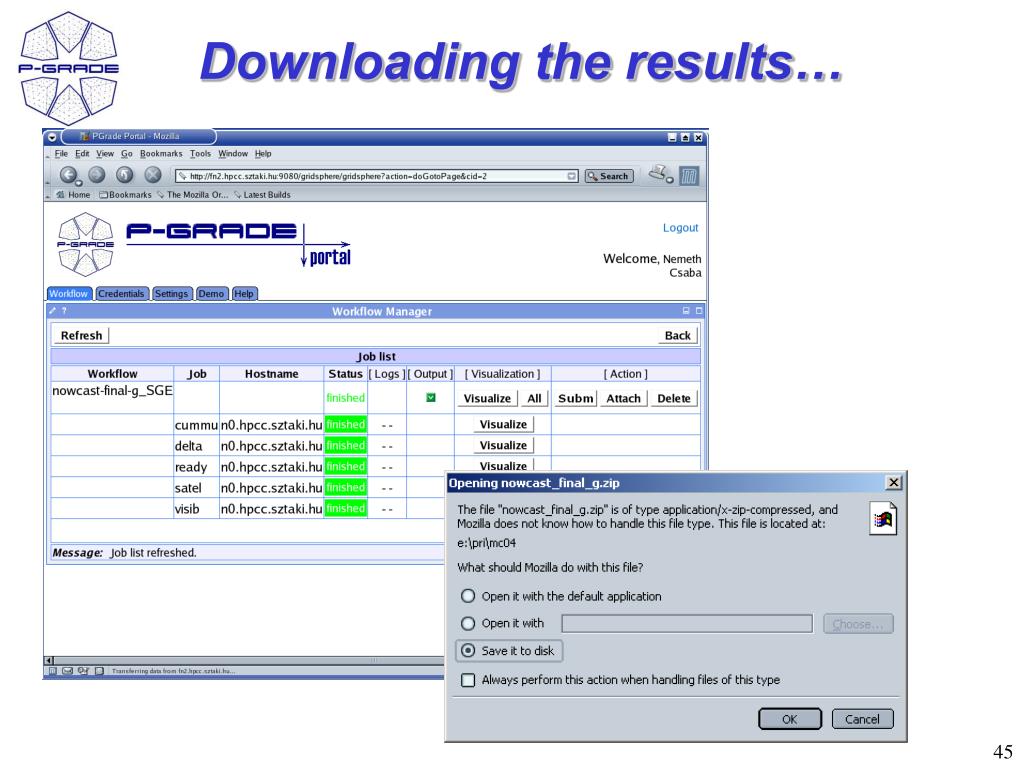The height and width of the screenshot is (768, 1024).
Task: Click the window menu button on Mozilla title bar
Action: [52, 137]
